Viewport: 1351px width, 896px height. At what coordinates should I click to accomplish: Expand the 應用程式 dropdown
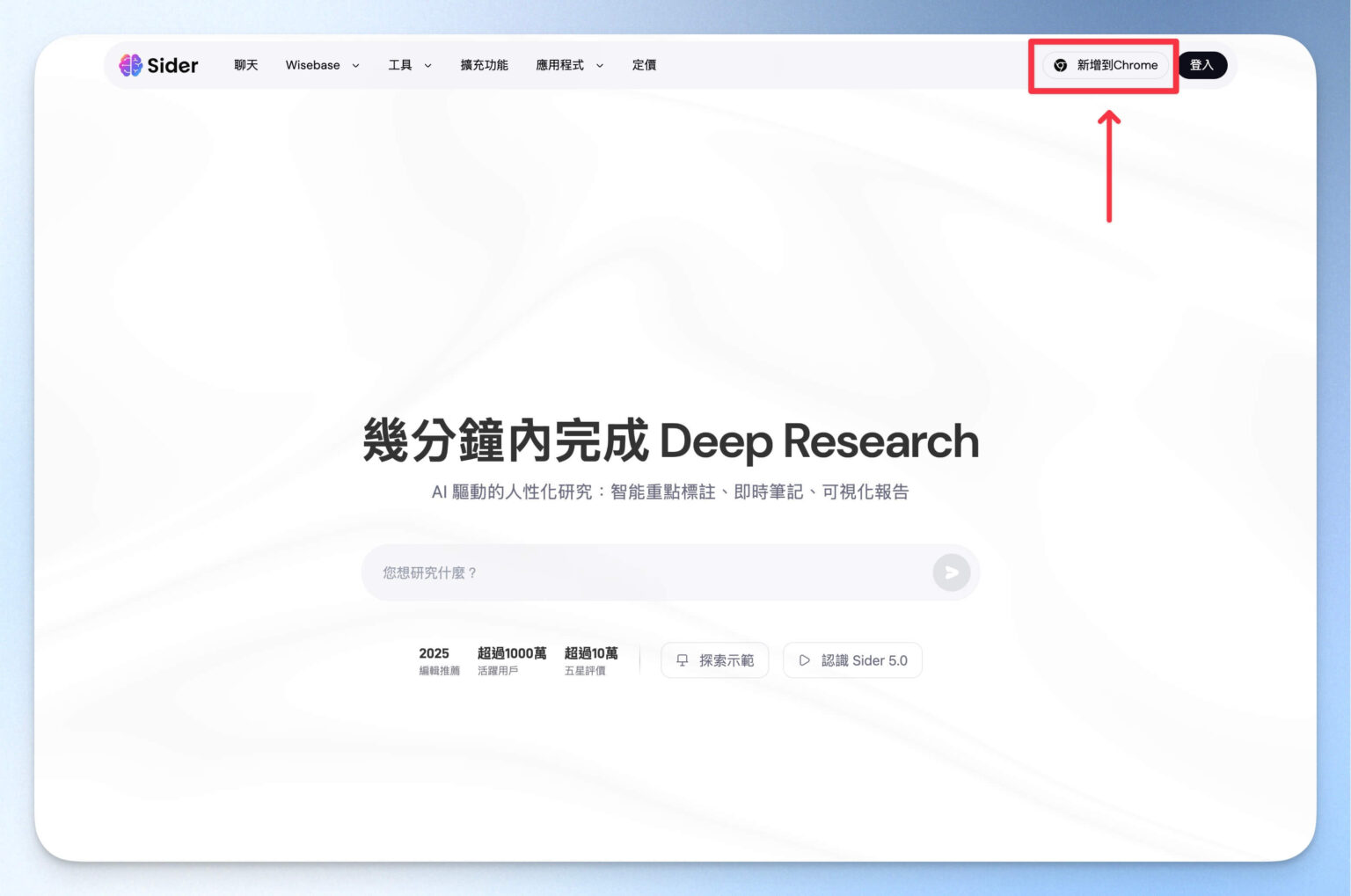pos(569,65)
